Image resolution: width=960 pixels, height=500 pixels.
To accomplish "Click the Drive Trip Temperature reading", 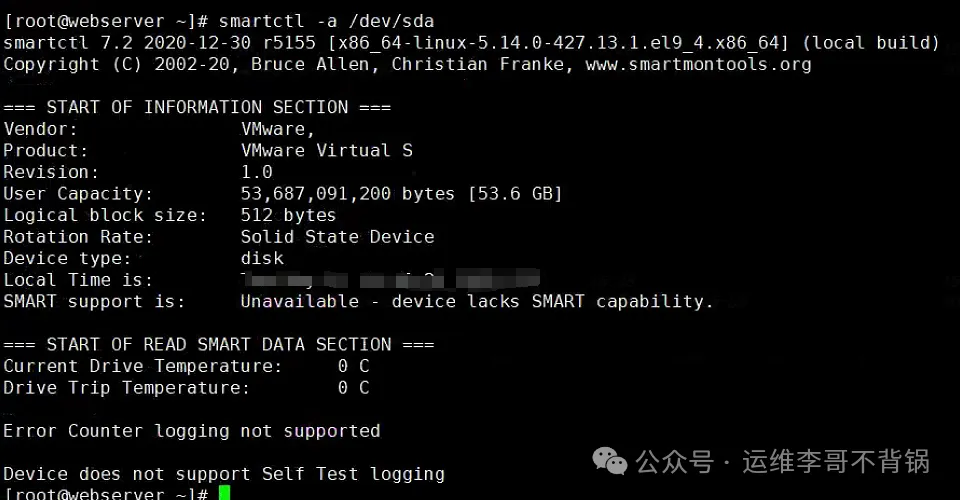I will 353,387.
